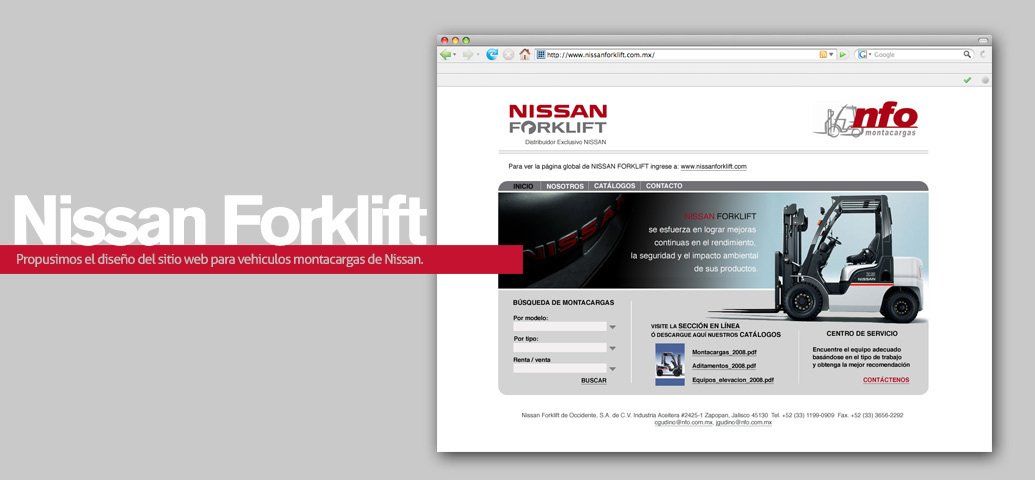Click the magnifier in the Google search box
The image size is (1035, 480).
[x=967, y=55]
